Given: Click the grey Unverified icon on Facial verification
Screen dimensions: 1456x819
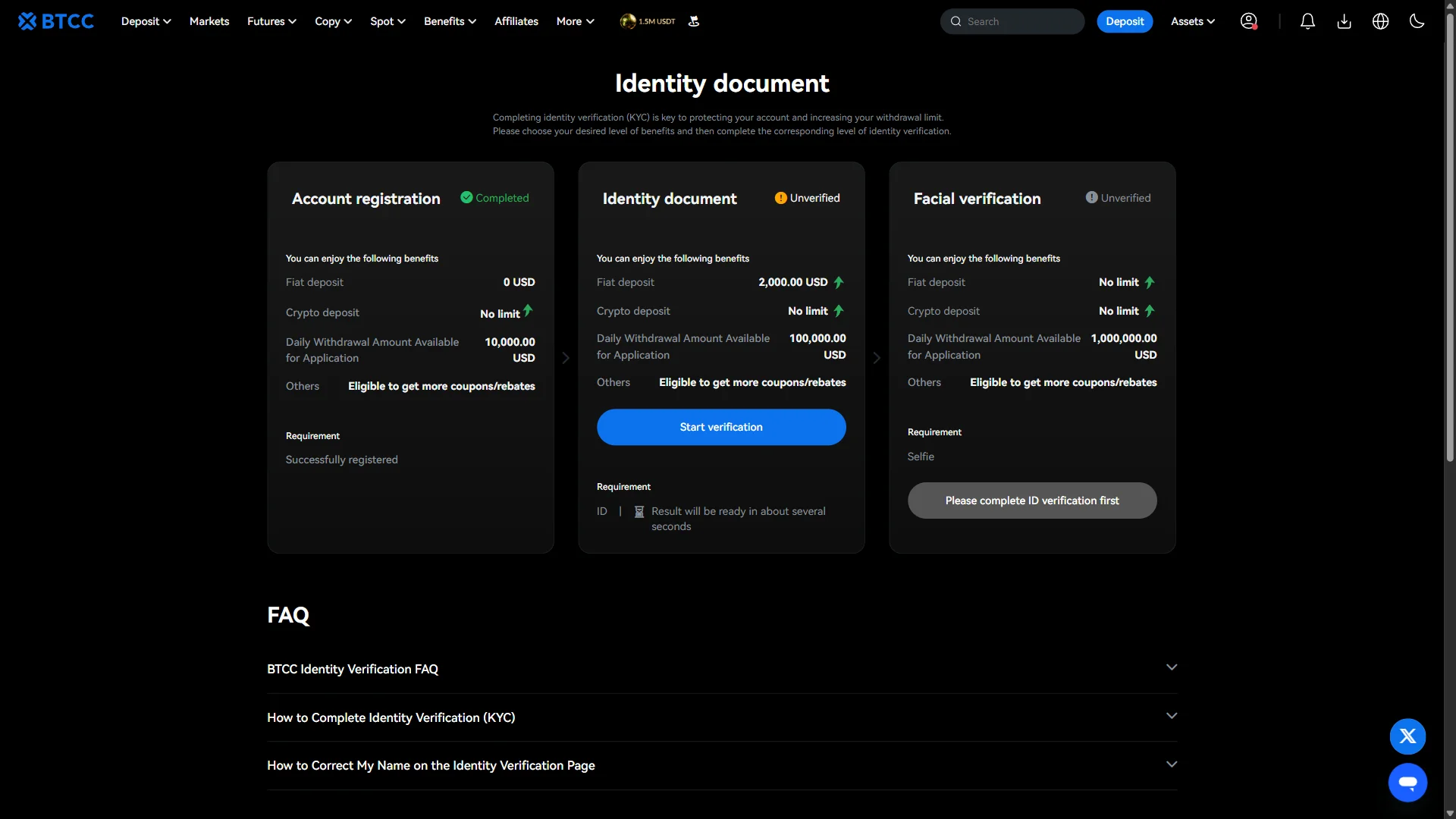Looking at the screenshot, I should tap(1091, 197).
